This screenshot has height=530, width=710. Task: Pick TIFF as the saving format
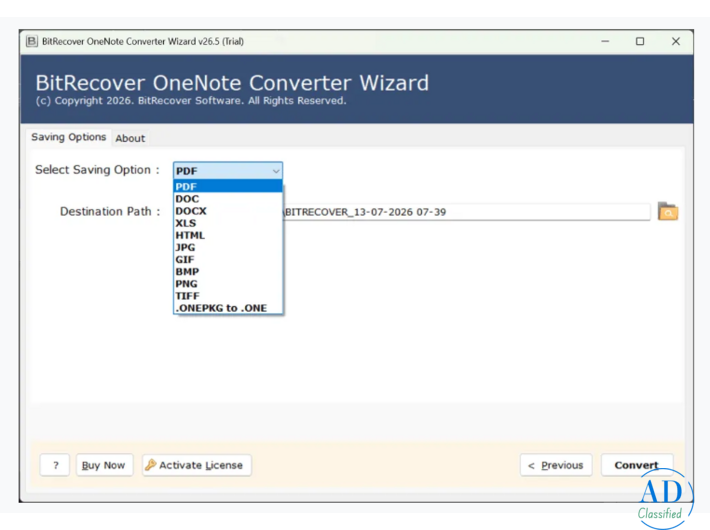(x=228, y=296)
